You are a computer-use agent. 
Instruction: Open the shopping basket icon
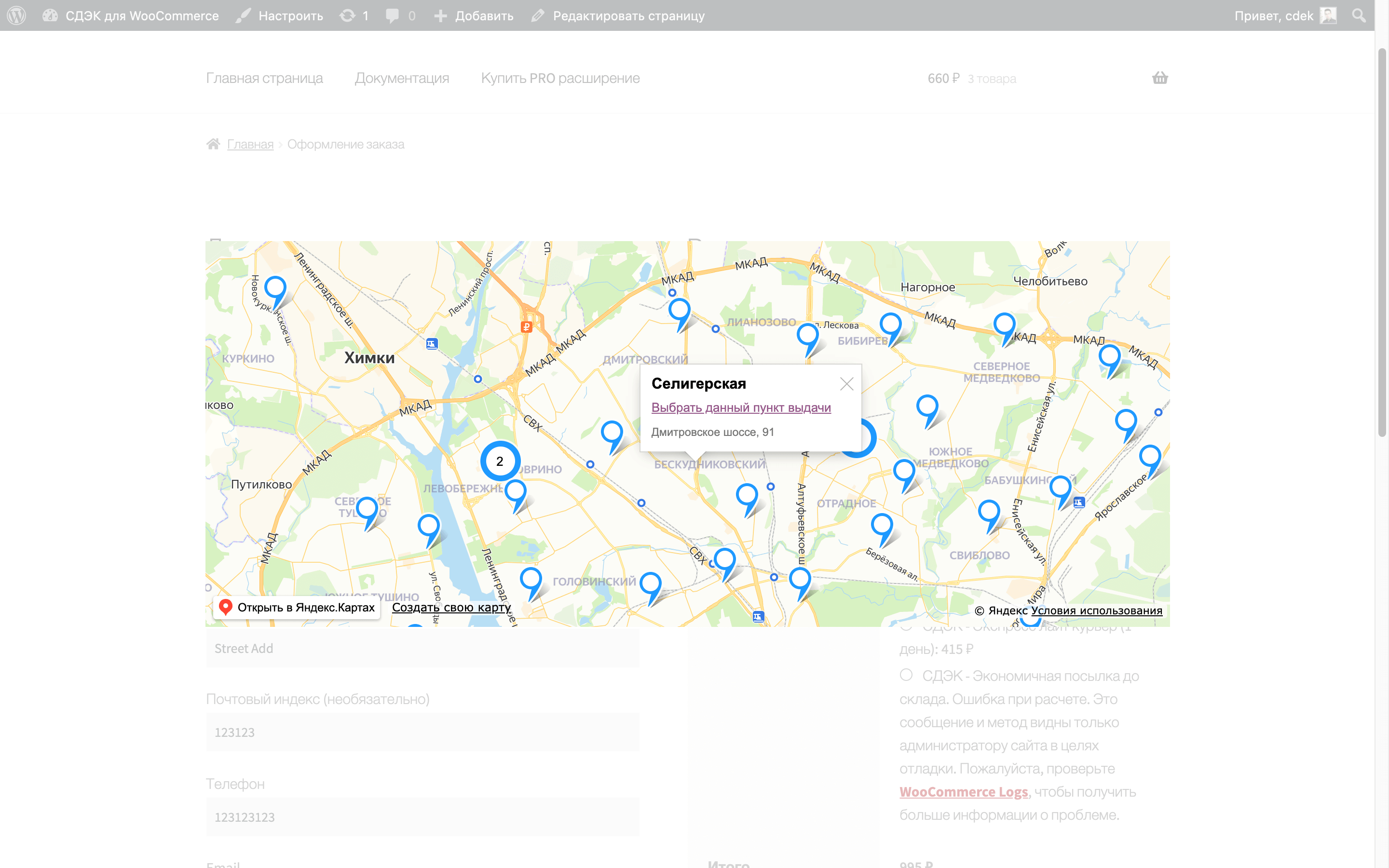click(x=1159, y=78)
